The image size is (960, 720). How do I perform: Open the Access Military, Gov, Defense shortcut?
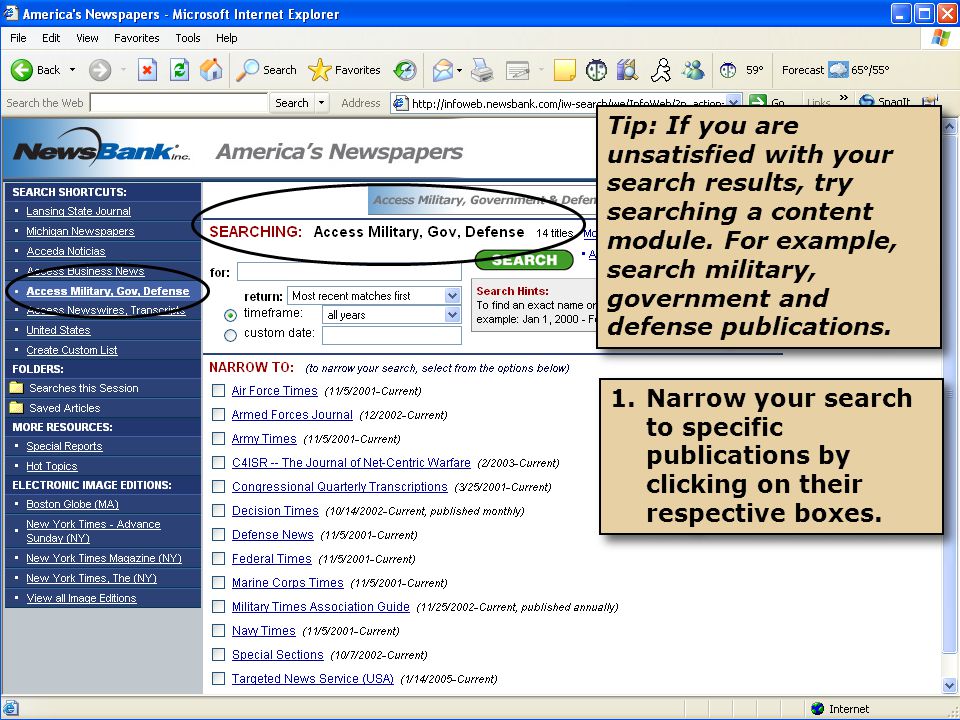(108, 291)
